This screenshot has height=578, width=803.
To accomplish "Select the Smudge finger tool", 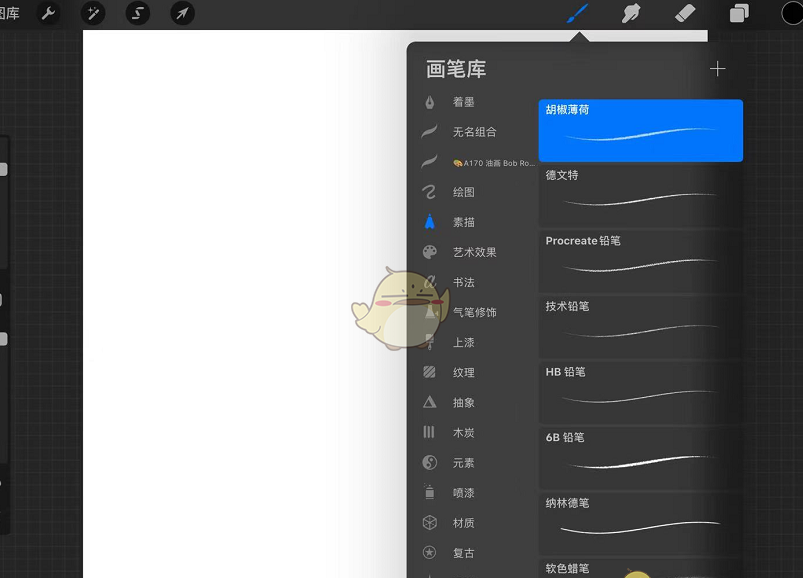I will pos(631,13).
